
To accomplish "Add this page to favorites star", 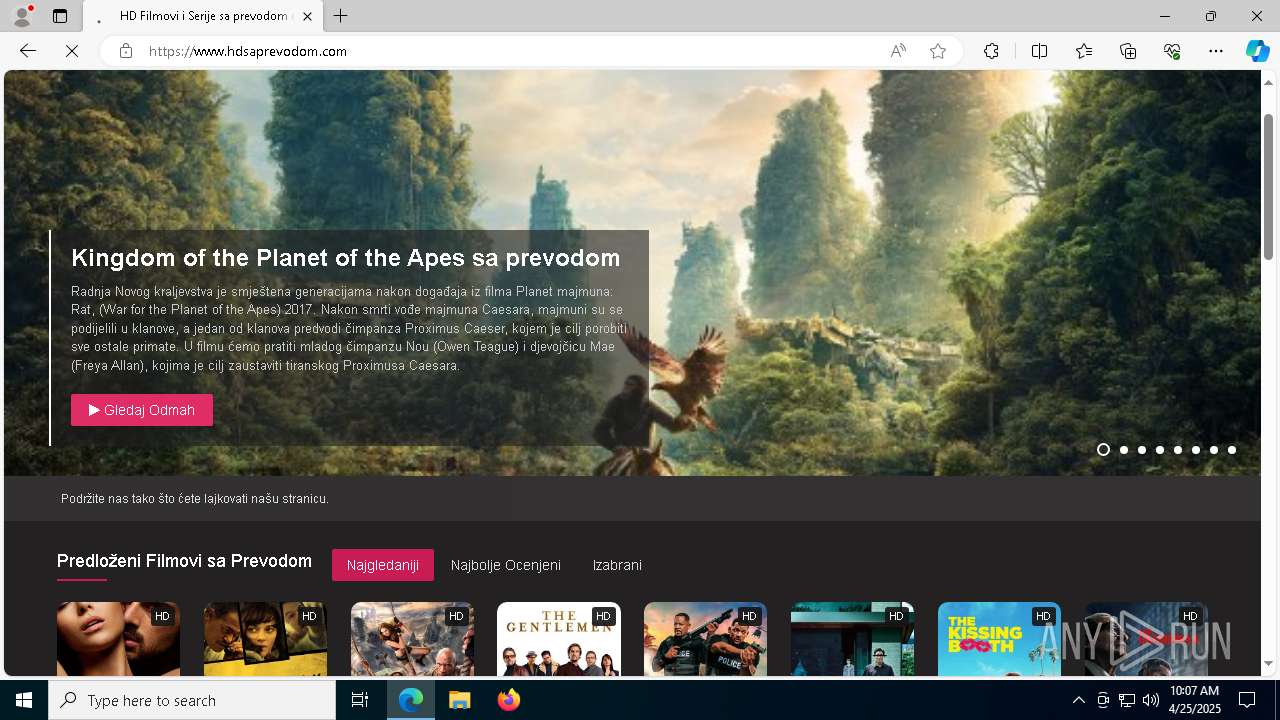I will 938,51.
